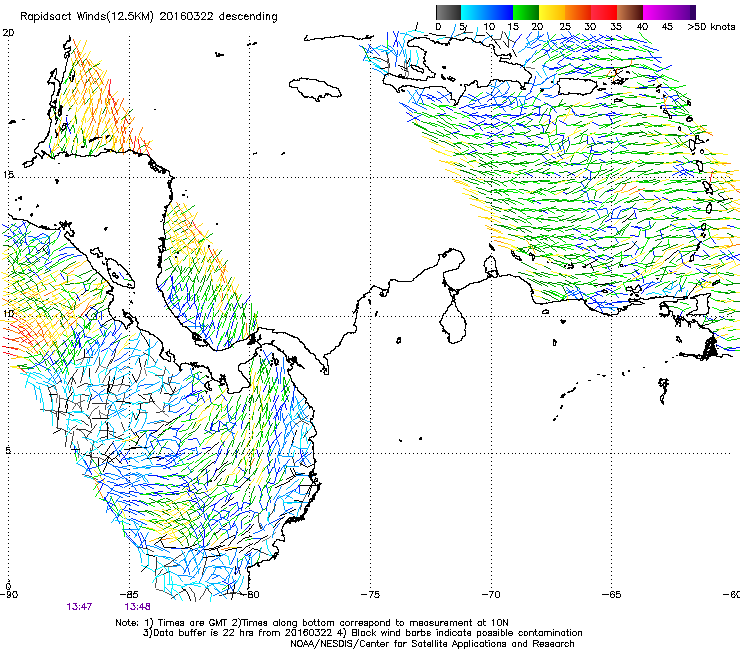Click the legend label '25'

click(565, 27)
